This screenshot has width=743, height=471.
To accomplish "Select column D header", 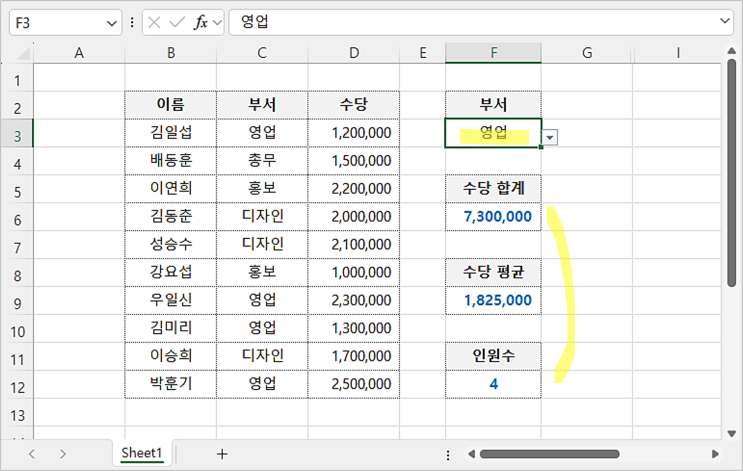I will [x=354, y=53].
